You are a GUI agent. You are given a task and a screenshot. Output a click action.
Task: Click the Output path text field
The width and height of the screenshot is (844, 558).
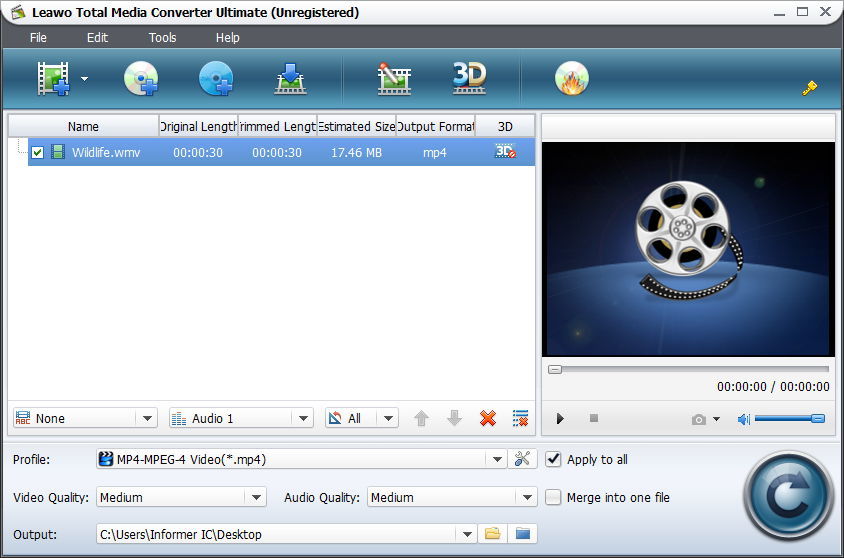point(277,534)
